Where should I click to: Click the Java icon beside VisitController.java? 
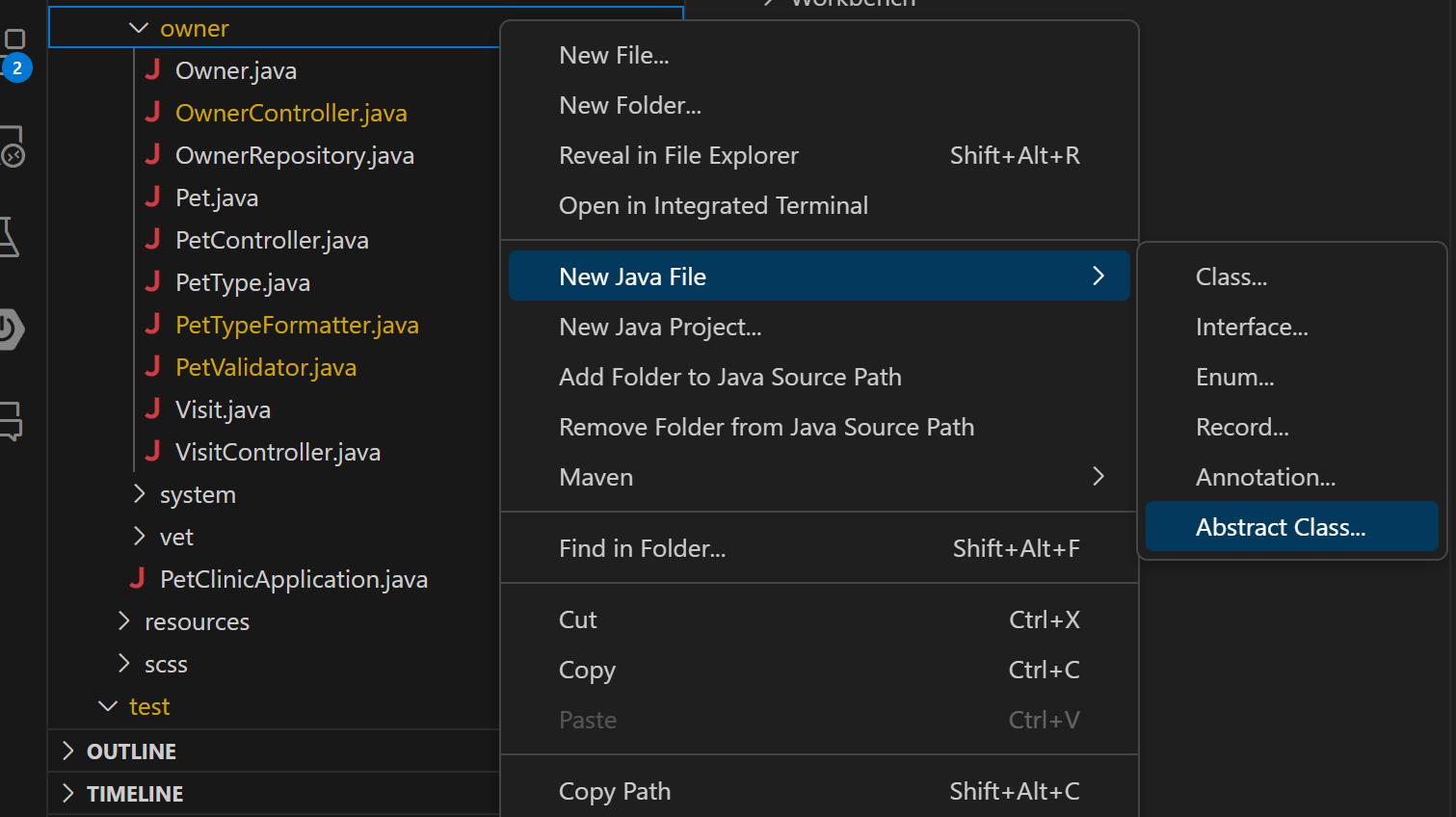point(153,451)
